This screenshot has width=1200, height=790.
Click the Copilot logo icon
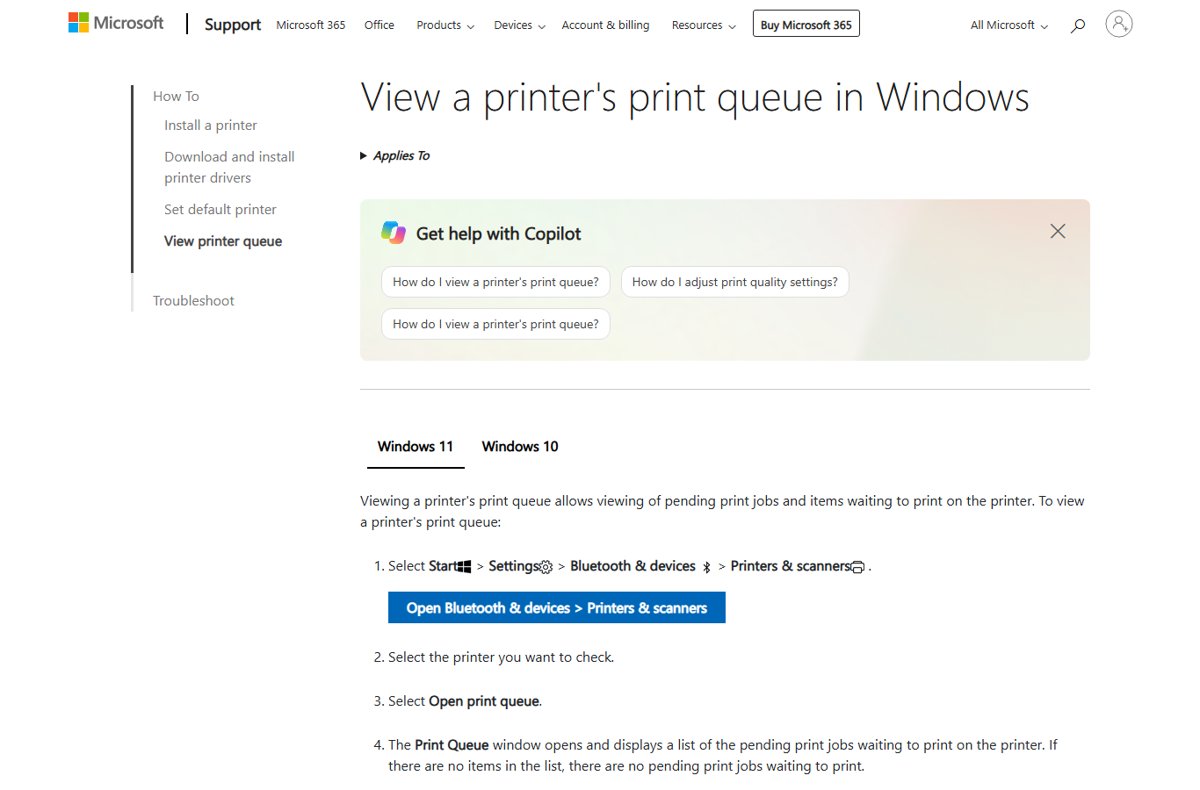[x=393, y=233]
